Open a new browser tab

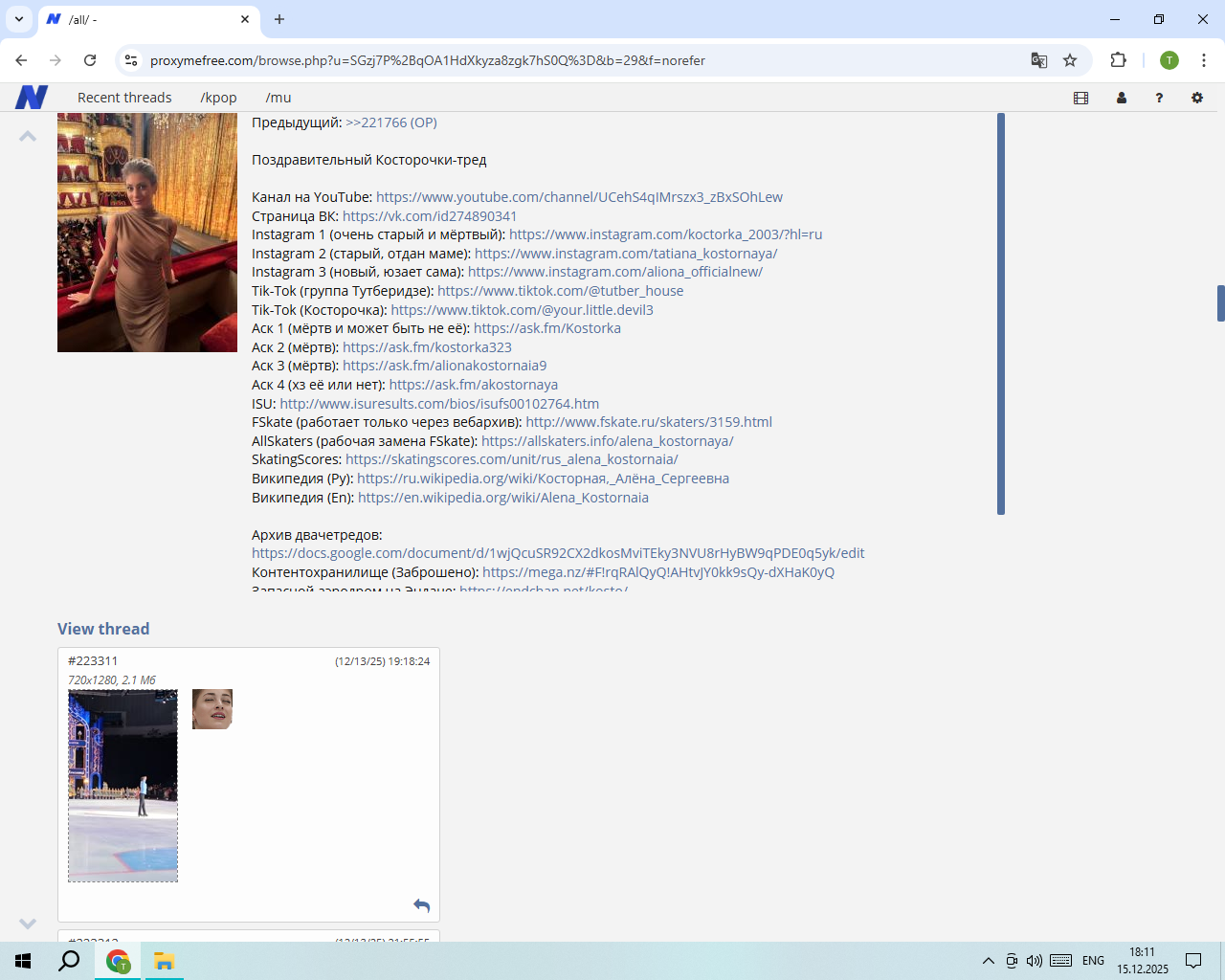(x=279, y=19)
